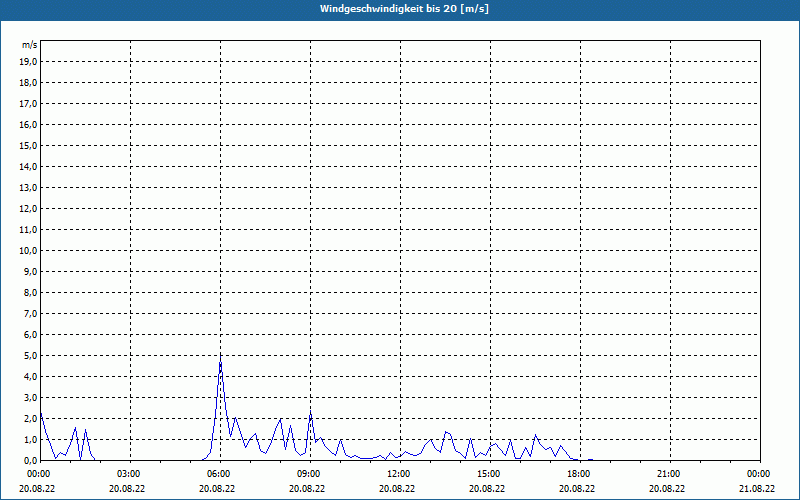Select the "11,0" y-axis label
The width and height of the screenshot is (800, 500).
coord(29,230)
